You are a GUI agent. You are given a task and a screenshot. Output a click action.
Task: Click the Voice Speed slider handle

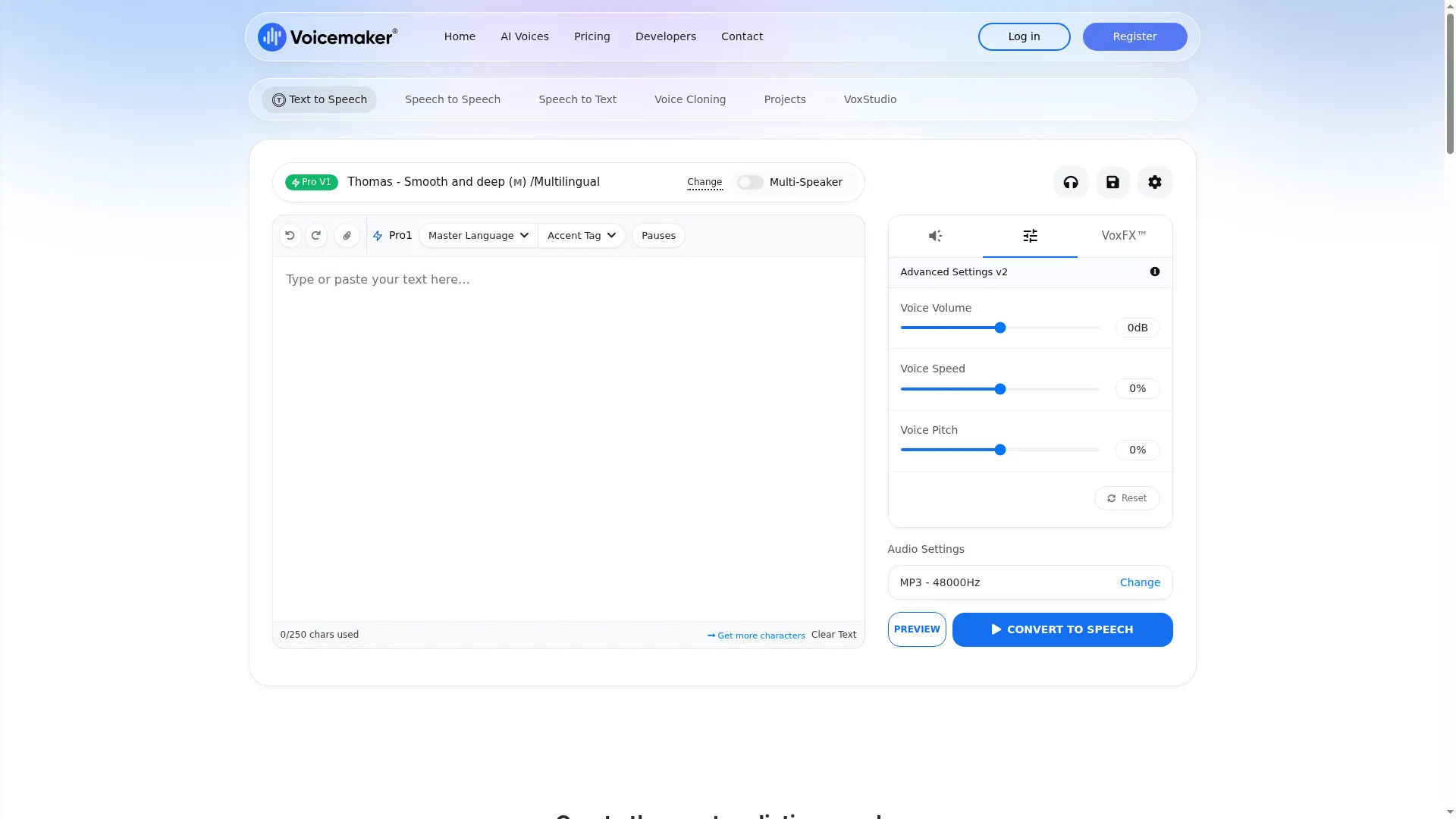(1000, 389)
